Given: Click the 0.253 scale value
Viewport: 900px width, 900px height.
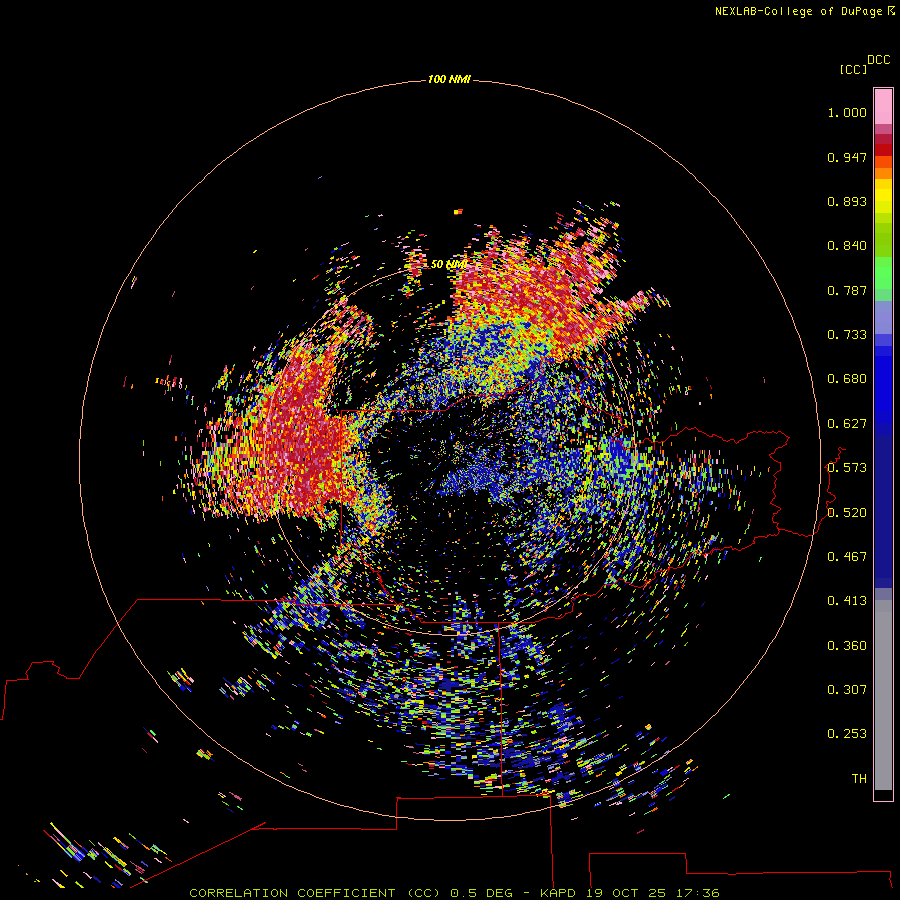Looking at the screenshot, I should (847, 734).
